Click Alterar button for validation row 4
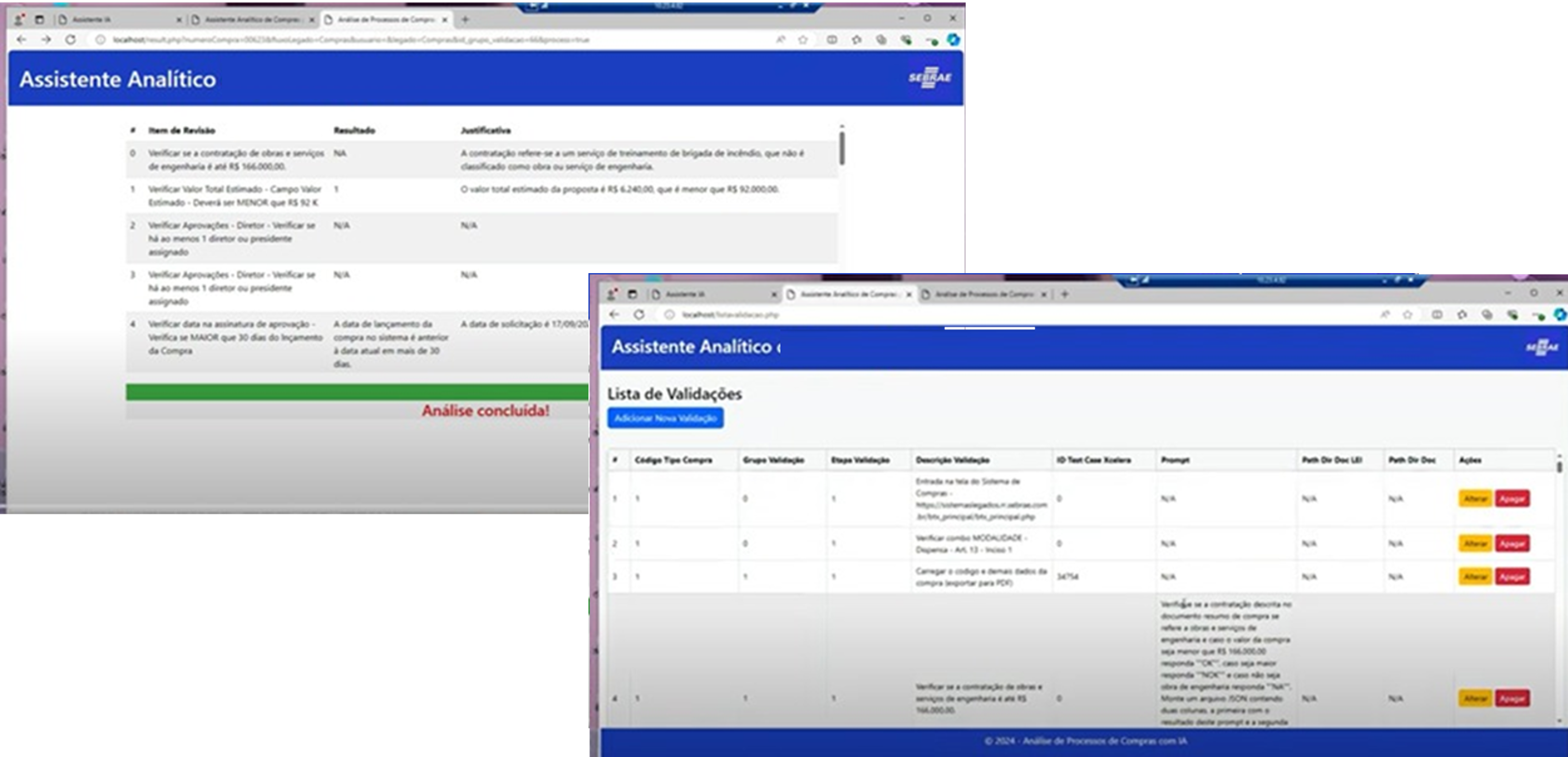Screen dimensions: 1568x757 (1475, 699)
